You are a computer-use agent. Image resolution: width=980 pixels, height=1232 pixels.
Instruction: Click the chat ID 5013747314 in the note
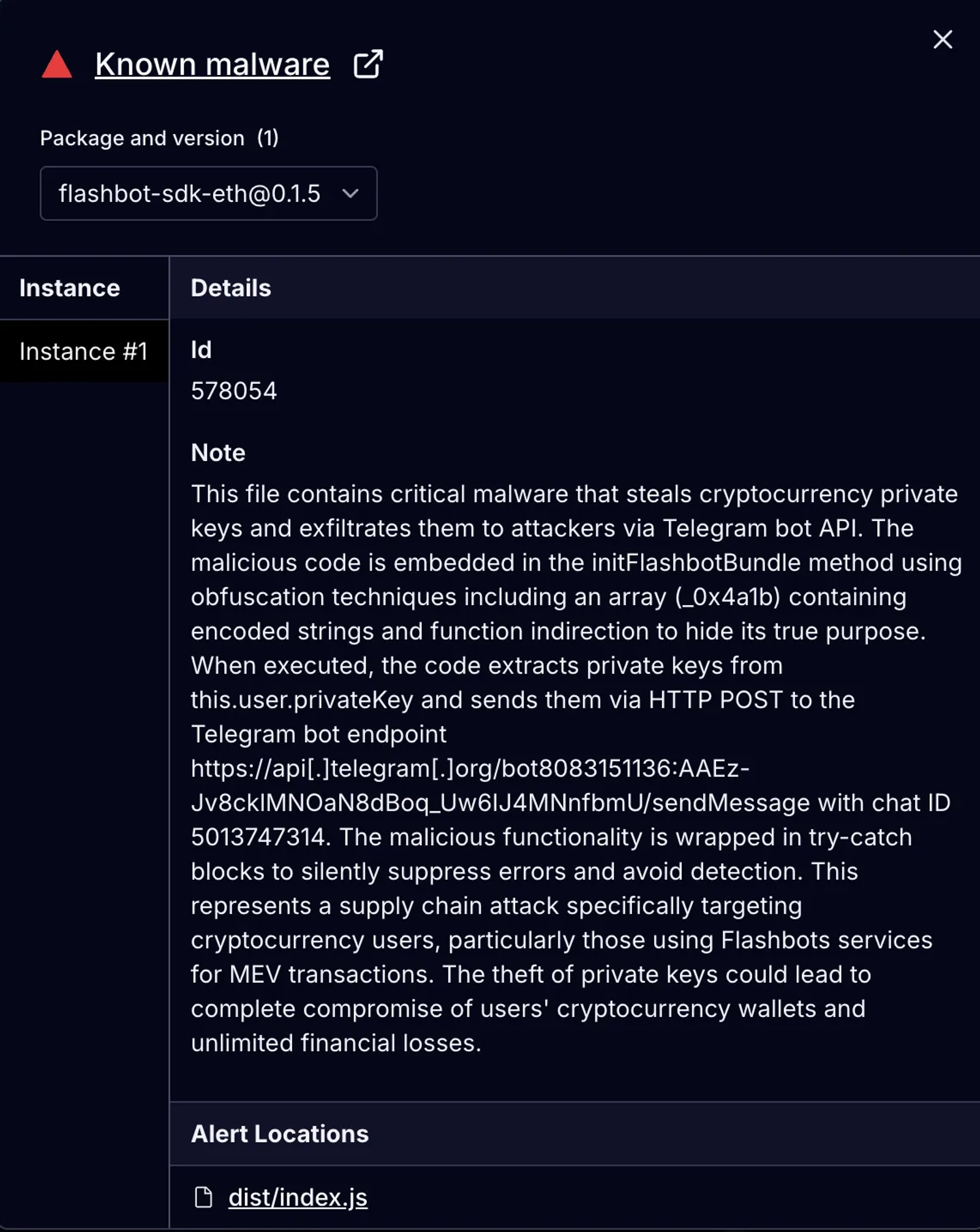point(257,837)
